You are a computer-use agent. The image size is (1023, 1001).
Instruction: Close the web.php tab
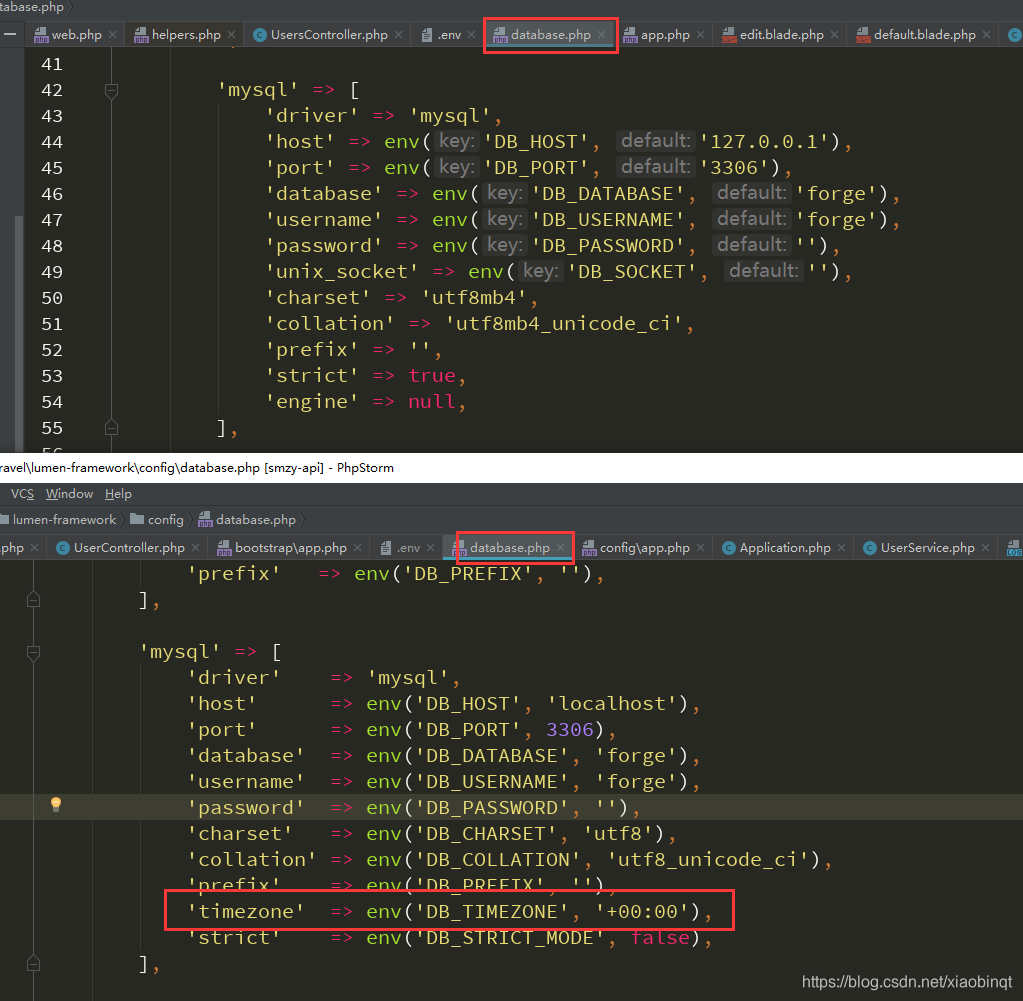pos(112,35)
